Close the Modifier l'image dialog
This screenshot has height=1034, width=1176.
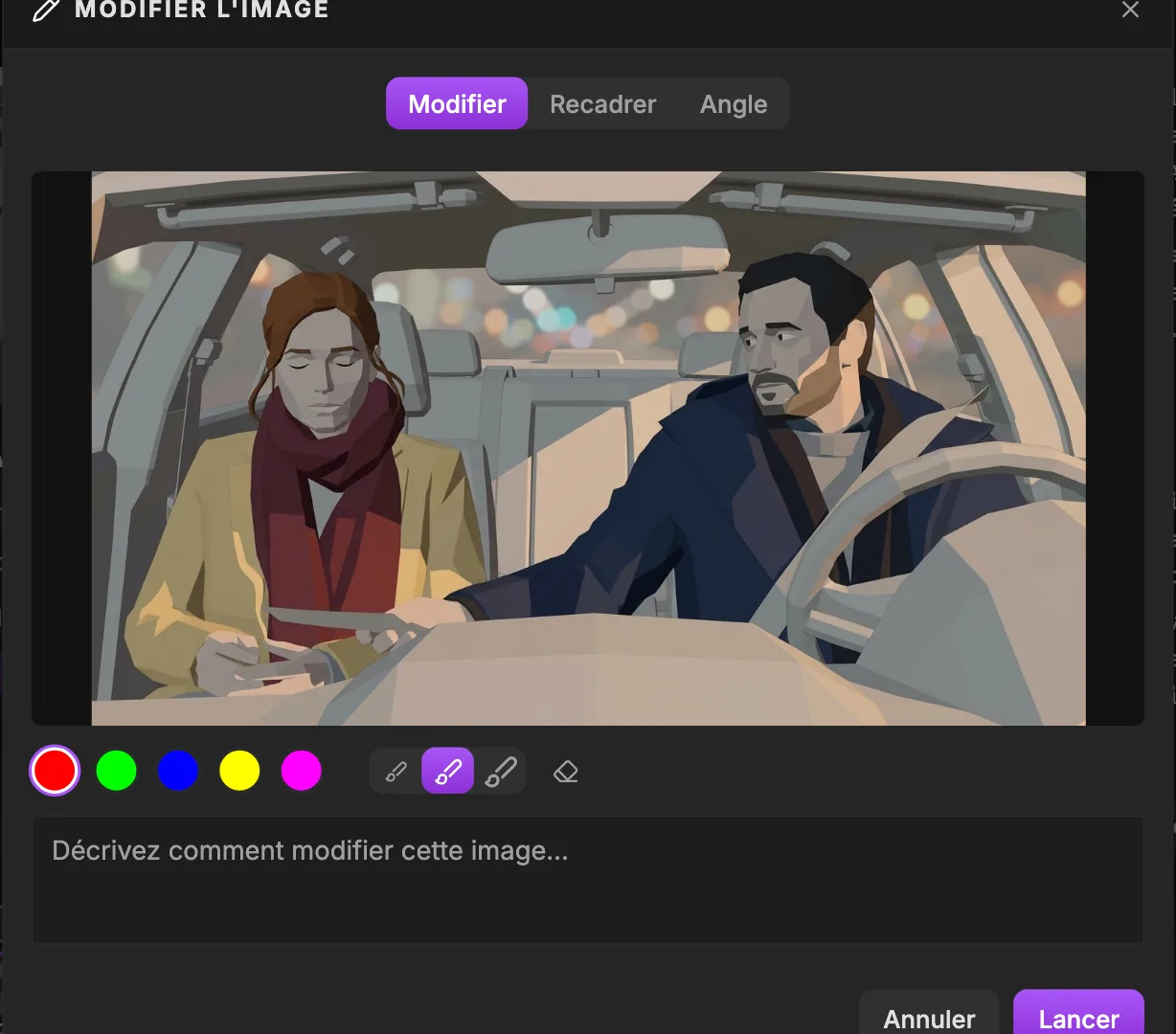point(1131,10)
